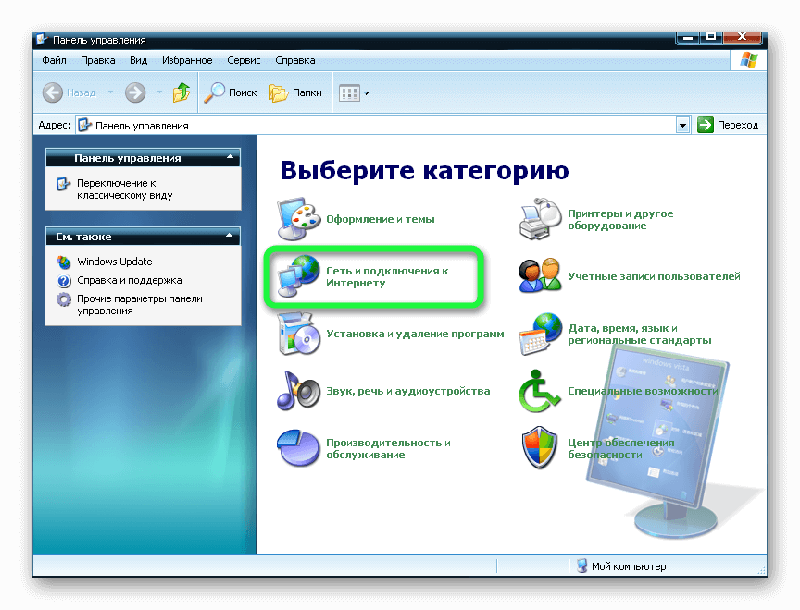The image size is (800, 610).
Task: Open Звук, речь и аудиоустройства category
Action: pyautogui.click(x=408, y=391)
